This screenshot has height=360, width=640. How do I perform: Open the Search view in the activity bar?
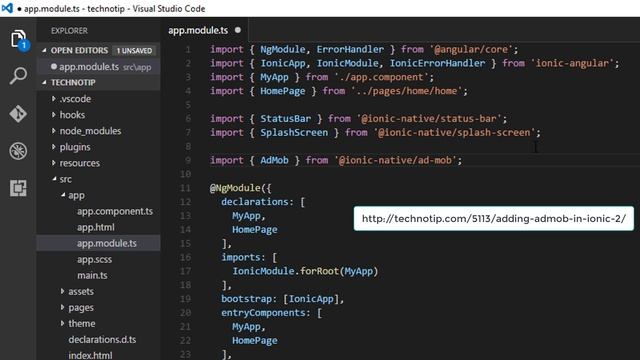pyautogui.click(x=18, y=76)
